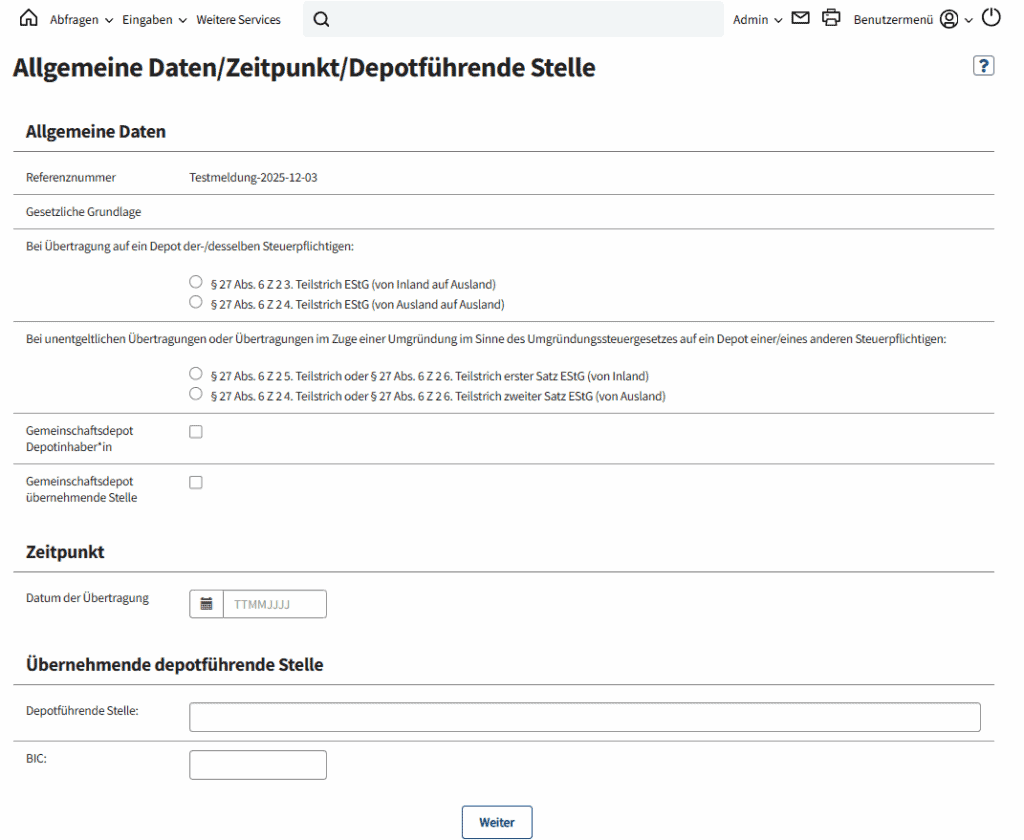Screen dimensions: 1024x840
Task: Open the mail envelope icon
Action: [x=800, y=18]
